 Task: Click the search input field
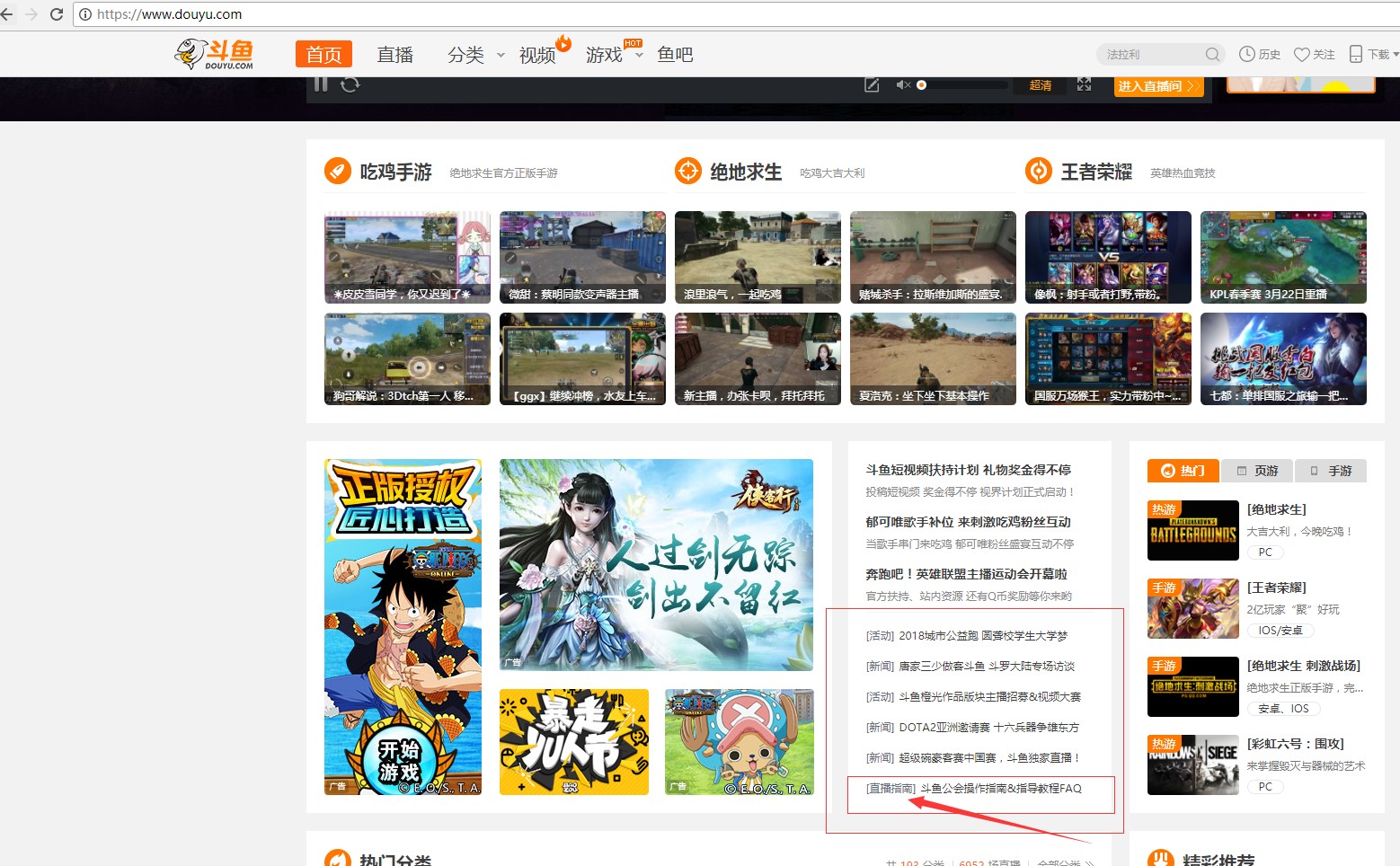[1153, 55]
